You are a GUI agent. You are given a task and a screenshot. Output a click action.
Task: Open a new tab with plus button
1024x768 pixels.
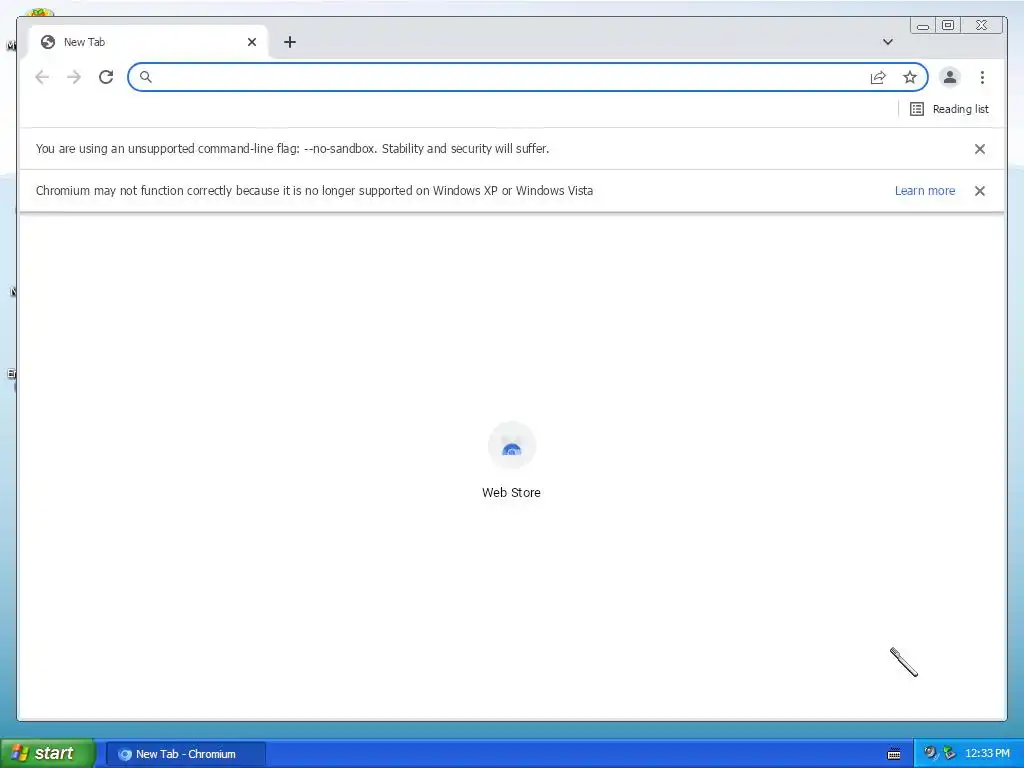tap(290, 42)
